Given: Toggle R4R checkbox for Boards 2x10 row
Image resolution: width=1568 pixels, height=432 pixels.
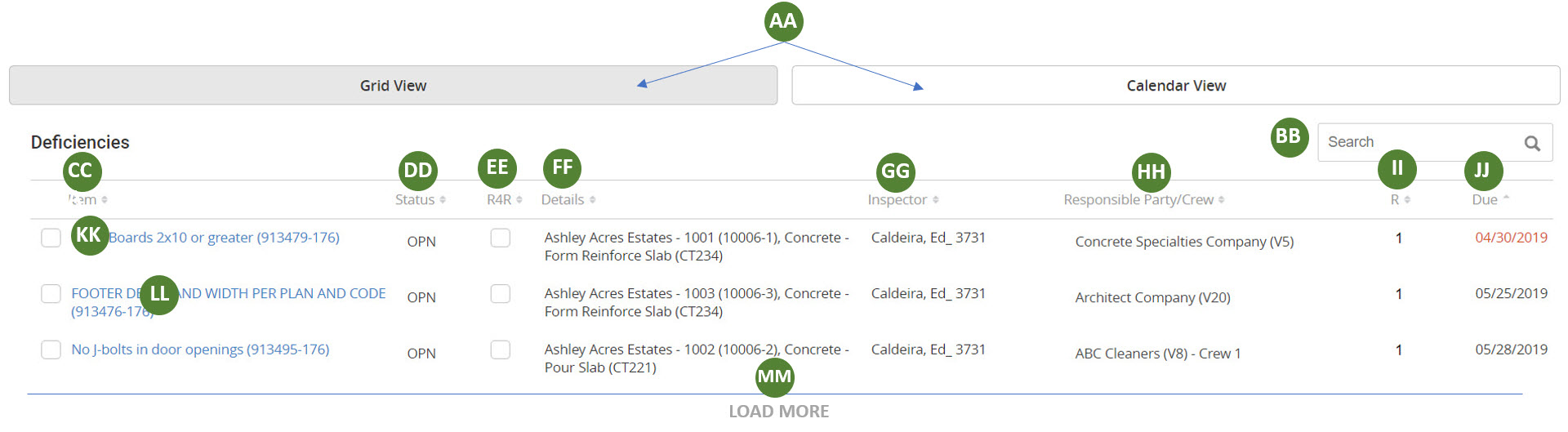Looking at the screenshot, I should [501, 238].
